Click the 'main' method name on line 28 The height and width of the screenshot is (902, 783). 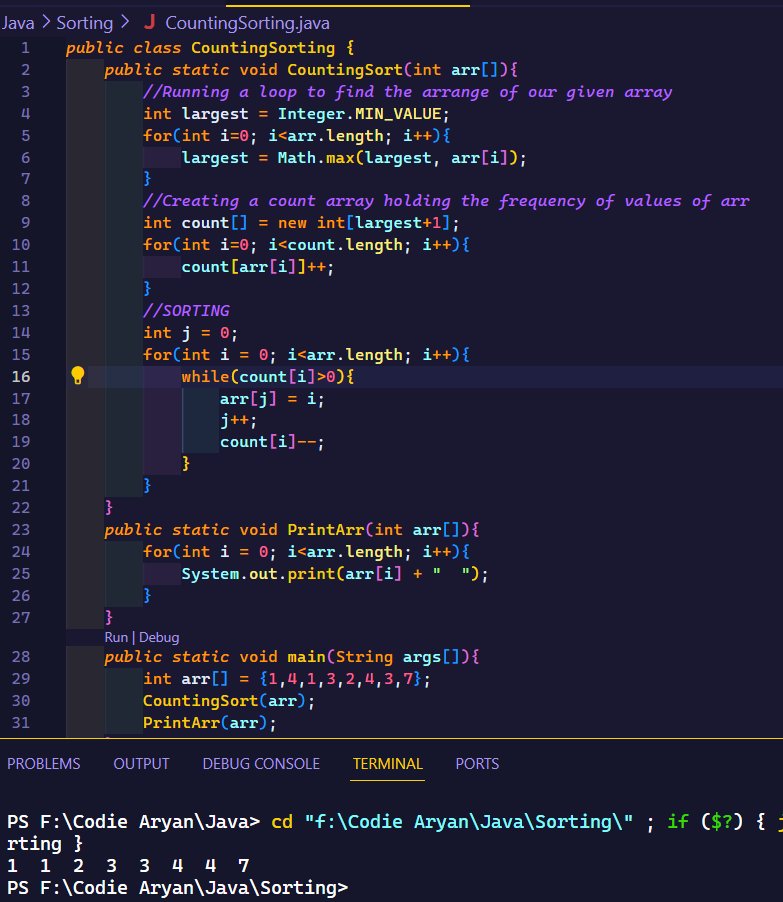click(307, 657)
